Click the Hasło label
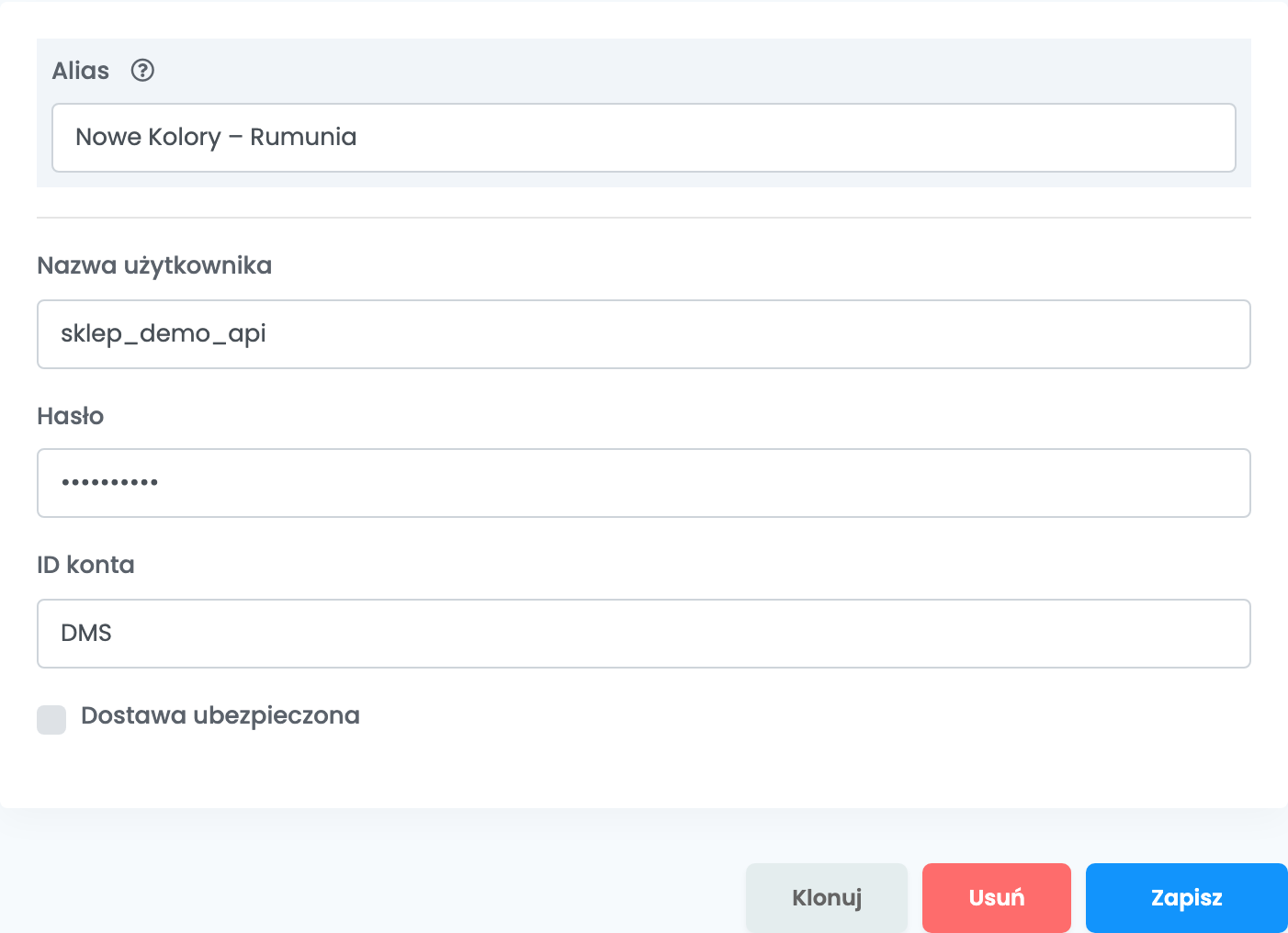1288x933 pixels. [71, 416]
